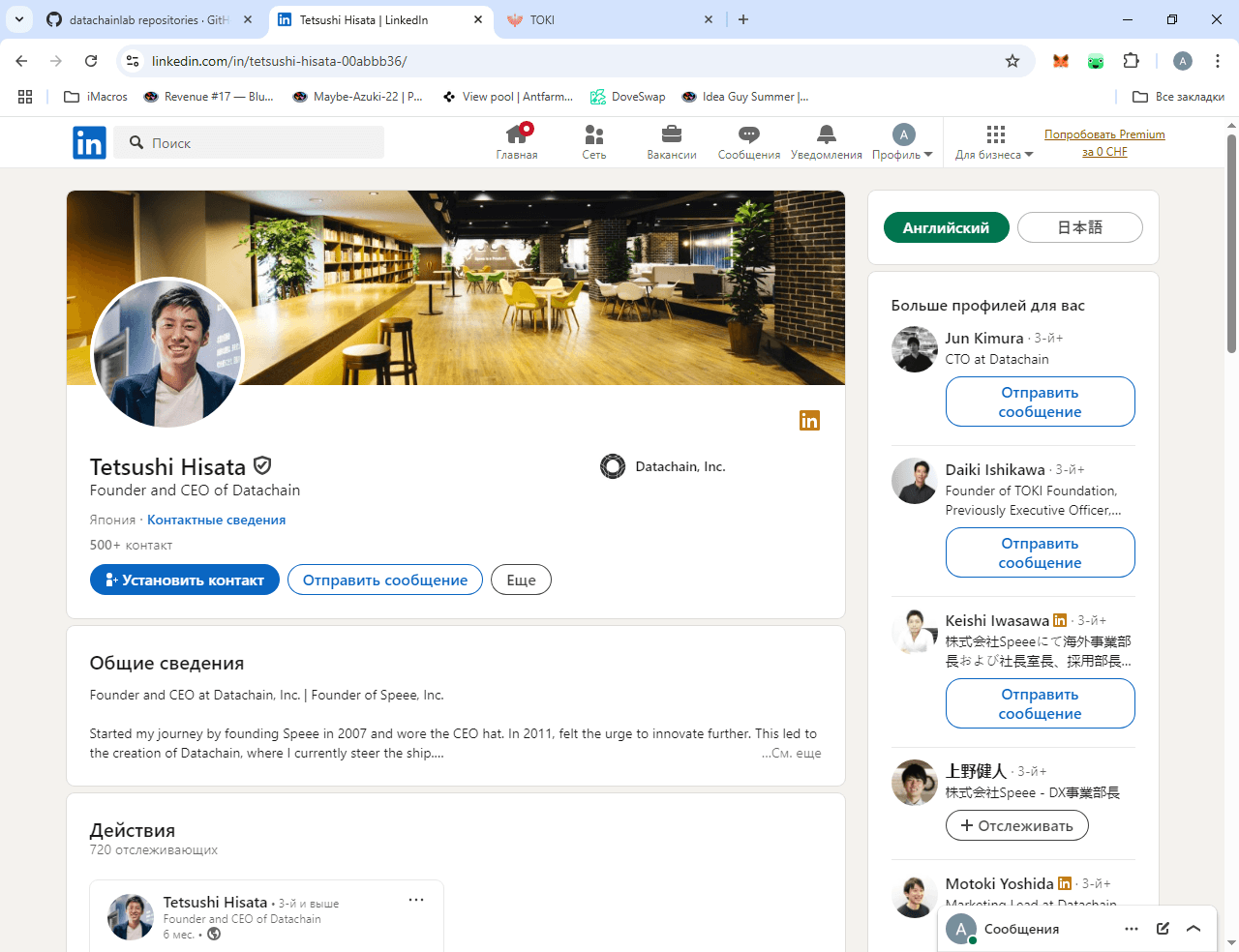Open Tetsushi Hisata post author avatar
Screen dimensions: 1239x952
[x=131, y=917]
